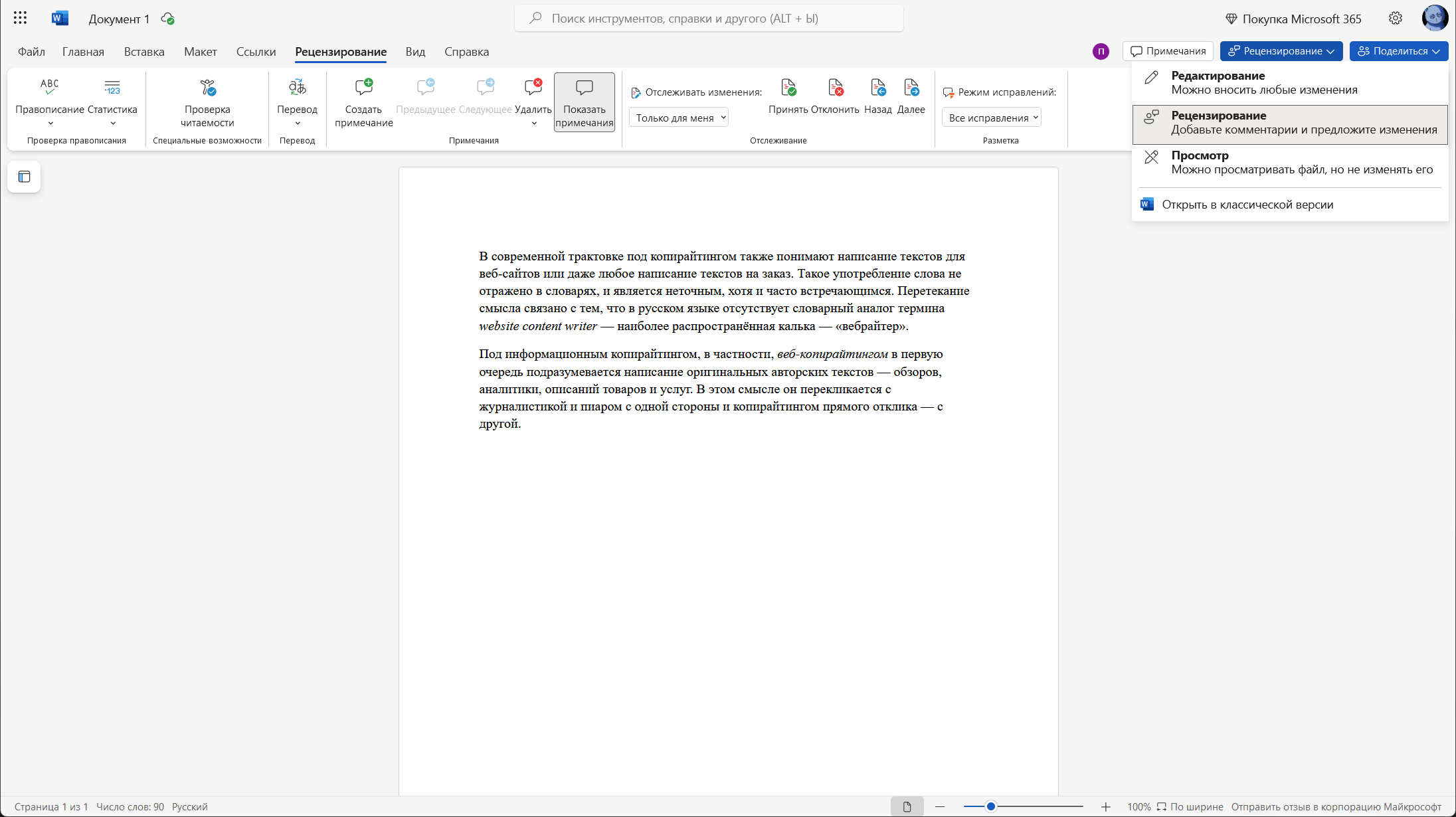Zoom in with the plus button
The width and height of the screenshot is (1456, 817).
[x=1105, y=806]
